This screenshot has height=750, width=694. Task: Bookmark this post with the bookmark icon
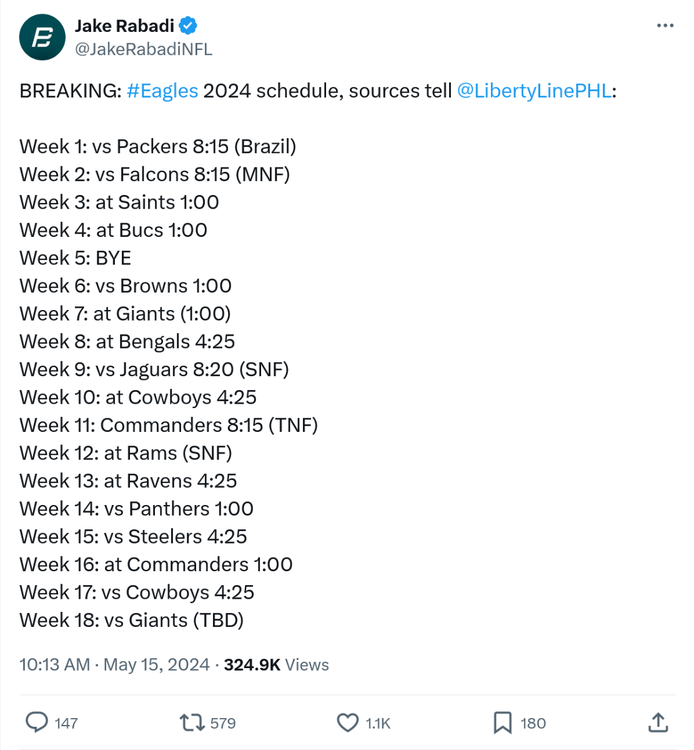click(503, 722)
